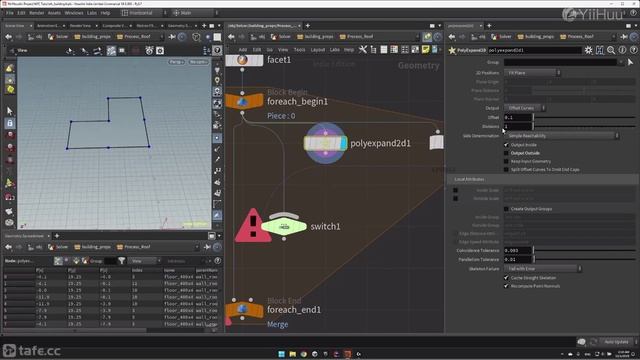640x360 pixels.
Task: Click the group selection arrow beside Group field
Action: pos(631,62)
